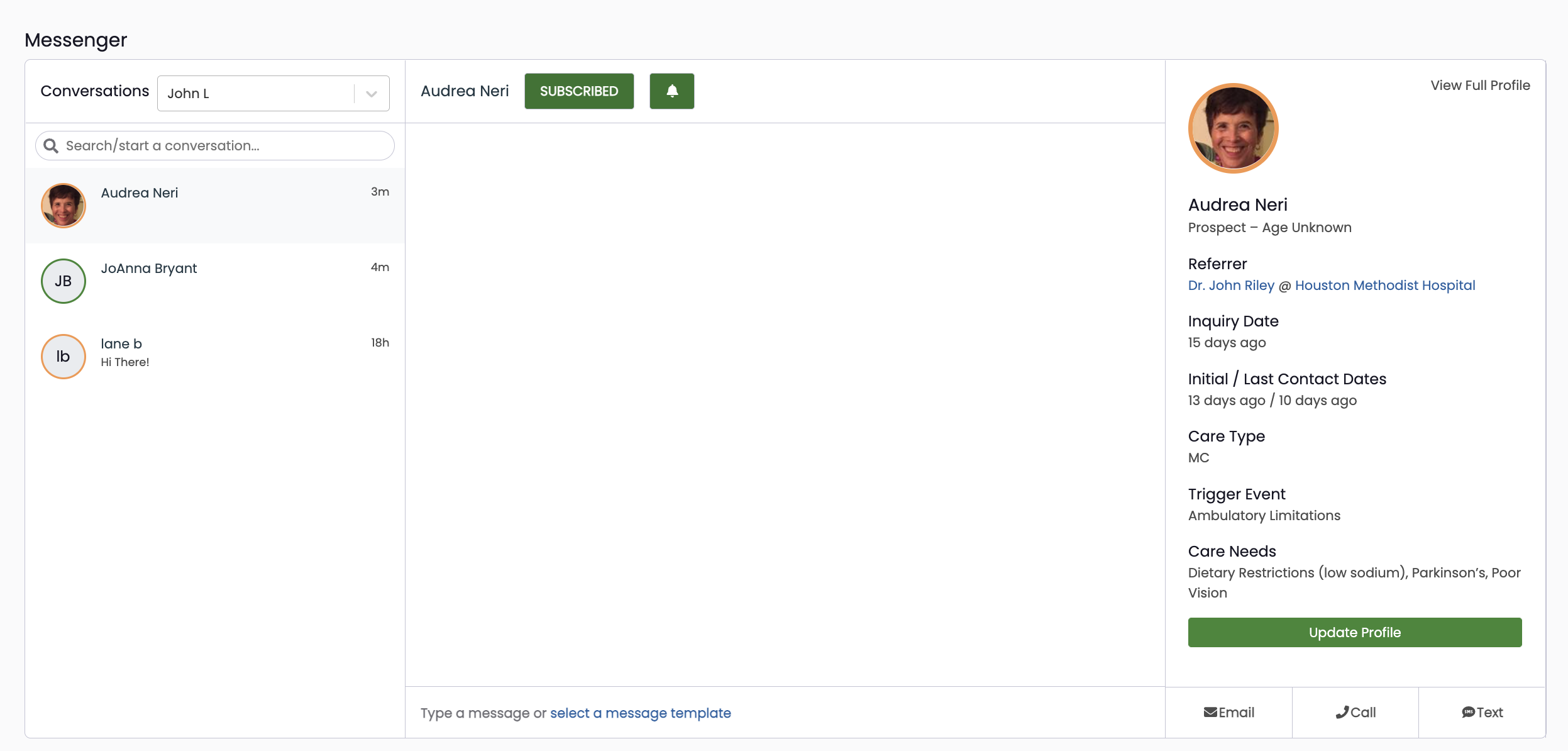
Task: Click the 3m timestamp on Audrea Neri
Action: click(380, 192)
